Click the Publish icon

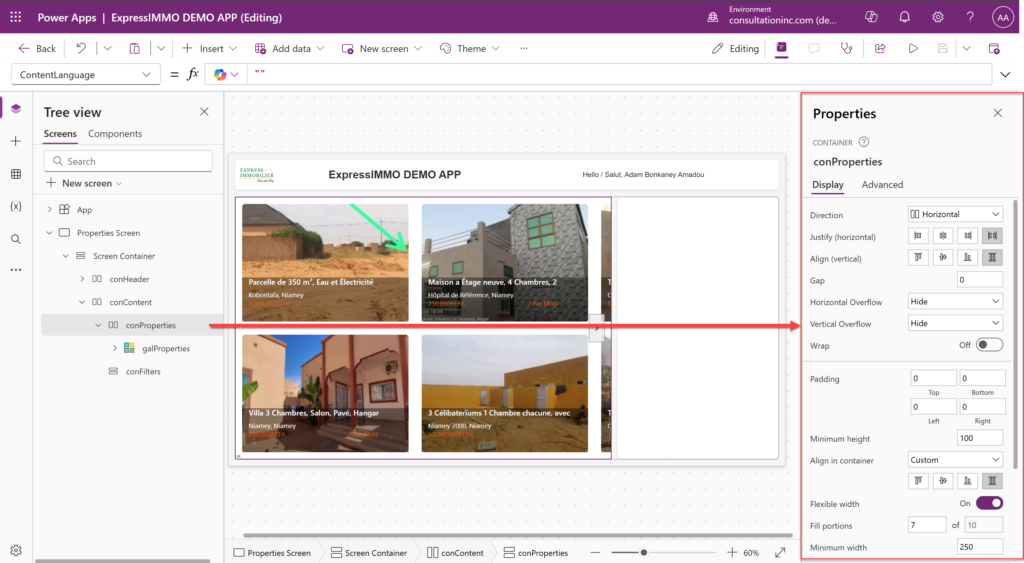[x=994, y=48]
